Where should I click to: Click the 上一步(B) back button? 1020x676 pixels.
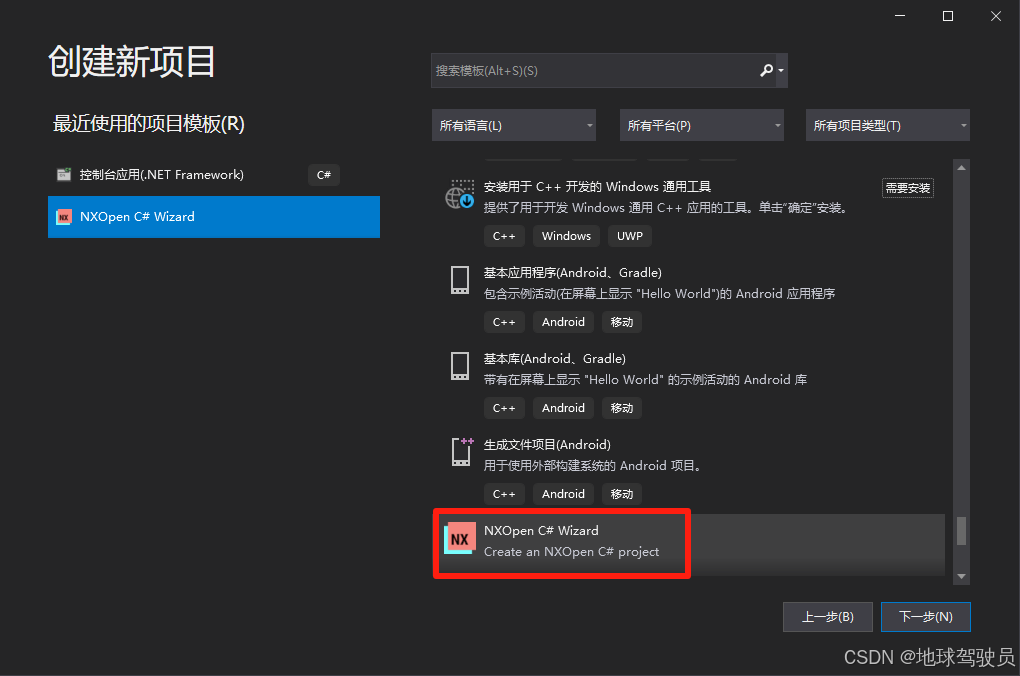pos(827,617)
